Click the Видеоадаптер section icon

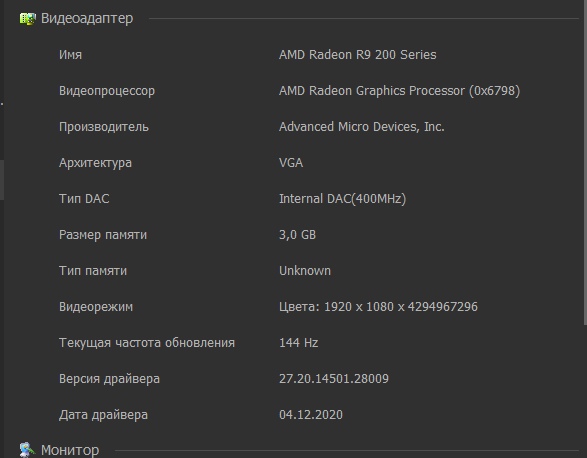28,19
